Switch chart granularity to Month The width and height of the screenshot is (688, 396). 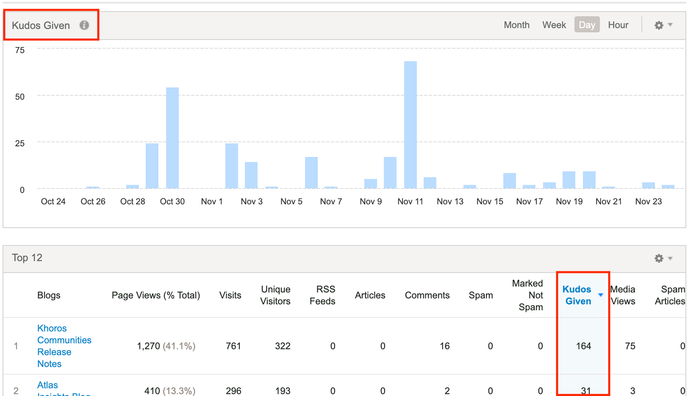point(516,25)
